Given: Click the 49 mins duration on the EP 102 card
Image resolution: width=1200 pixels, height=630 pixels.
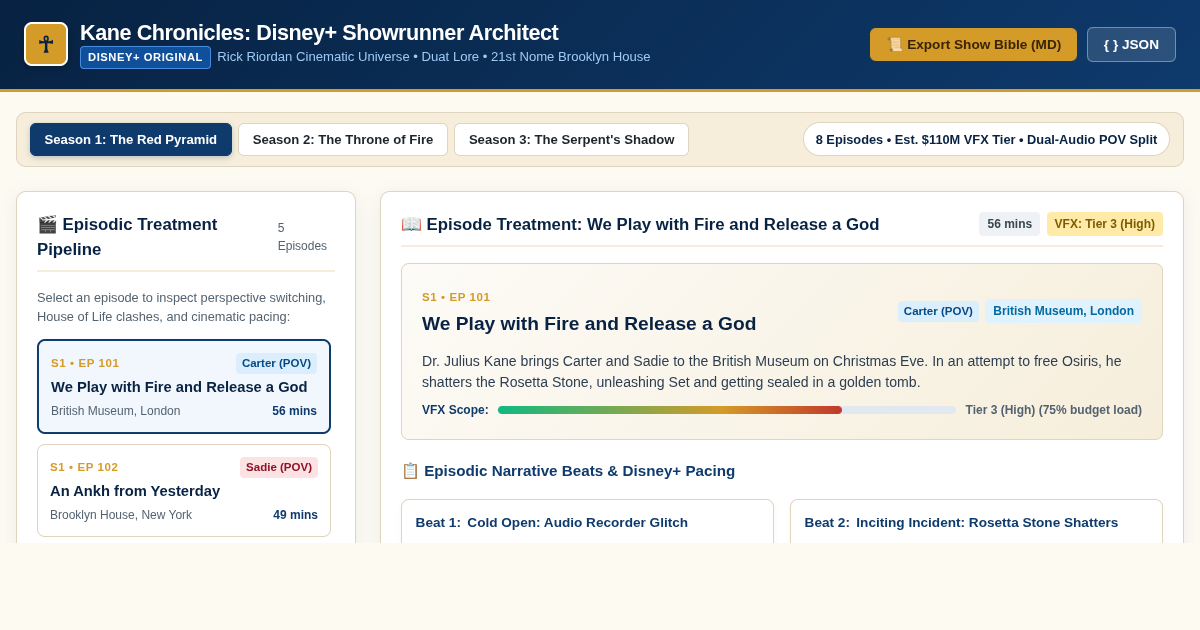Looking at the screenshot, I should pyautogui.click(x=295, y=515).
